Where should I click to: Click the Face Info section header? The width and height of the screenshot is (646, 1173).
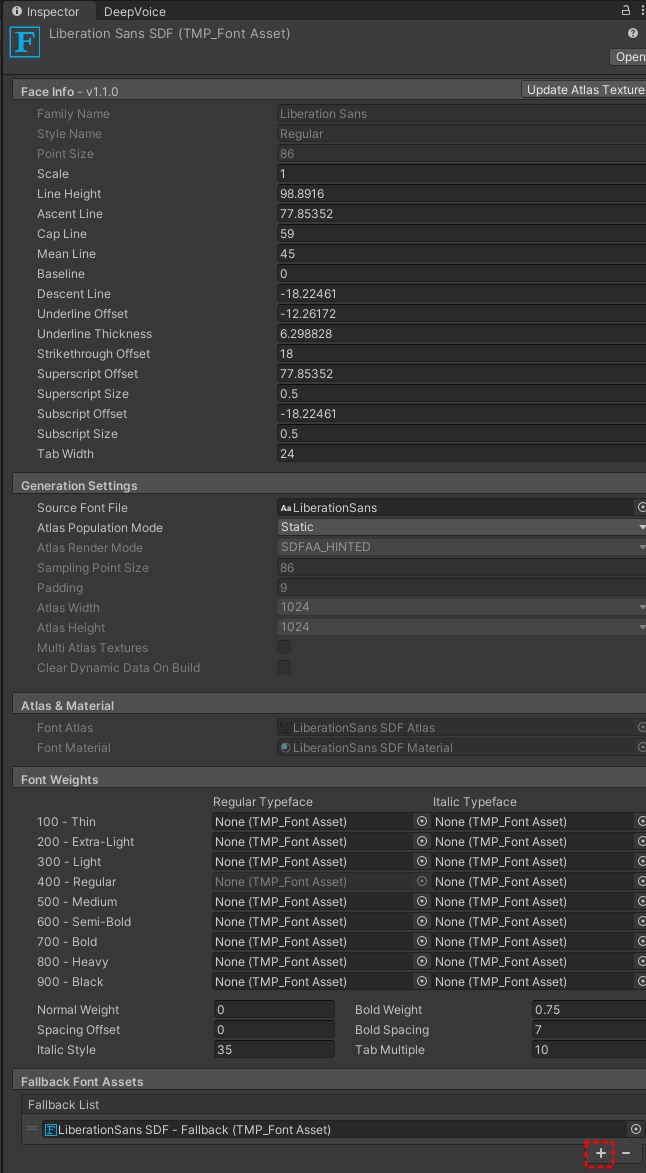point(265,91)
